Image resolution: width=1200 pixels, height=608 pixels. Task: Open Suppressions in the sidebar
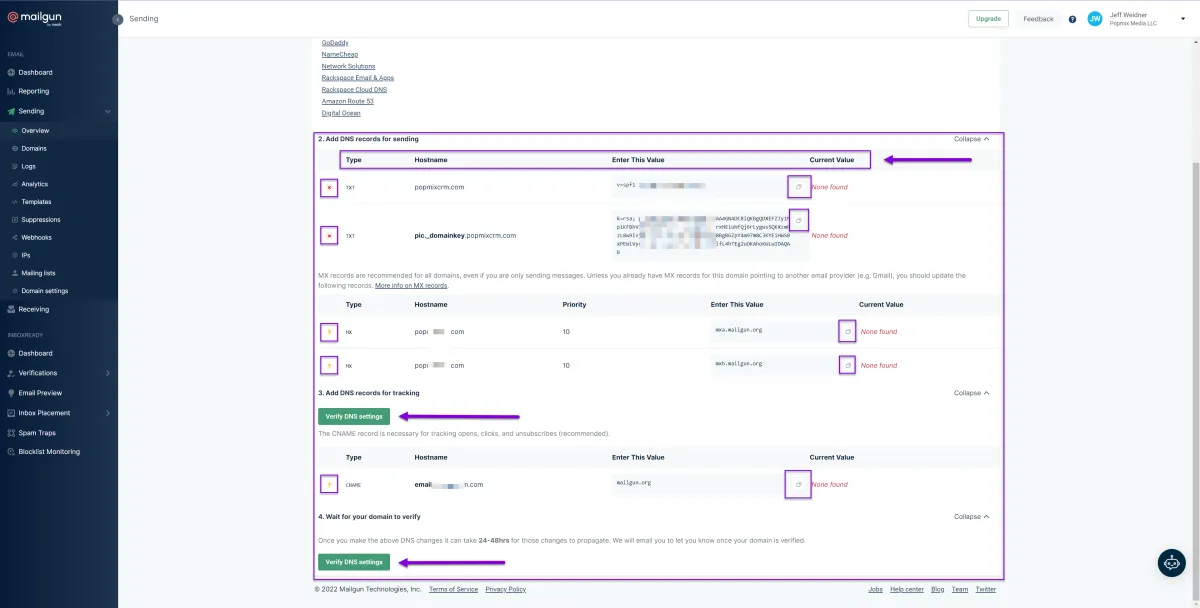tap(41, 220)
